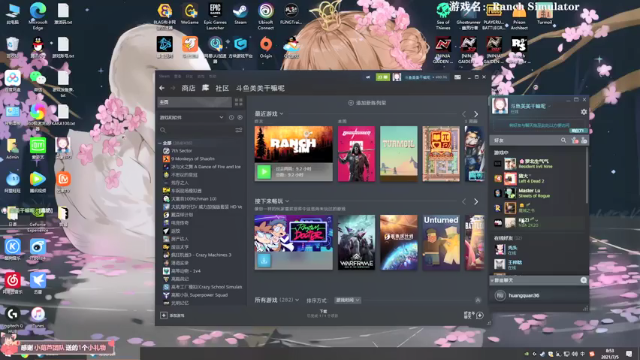Select Crazy Machines 3 in game list

coord(197,255)
